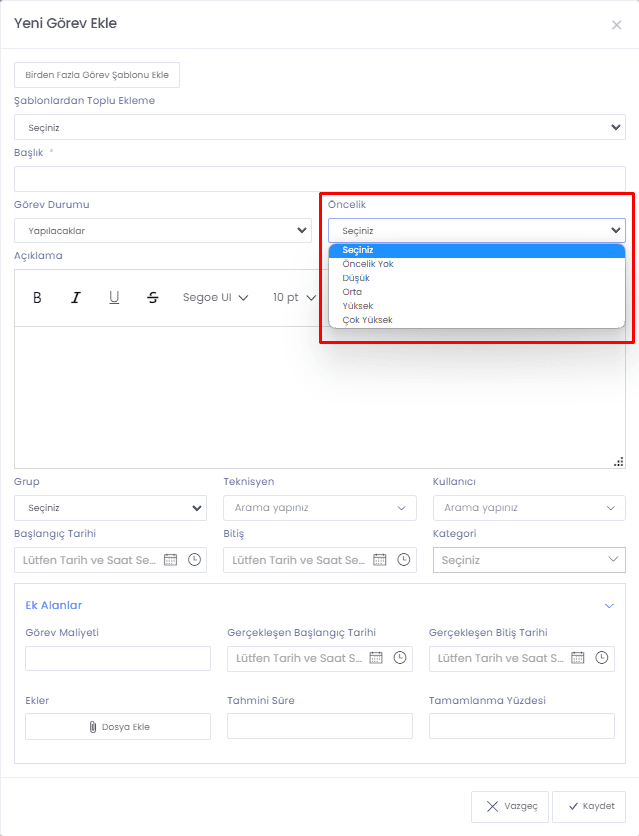639x836 pixels.
Task: Choose Yüksek priority option
Action: point(476,306)
